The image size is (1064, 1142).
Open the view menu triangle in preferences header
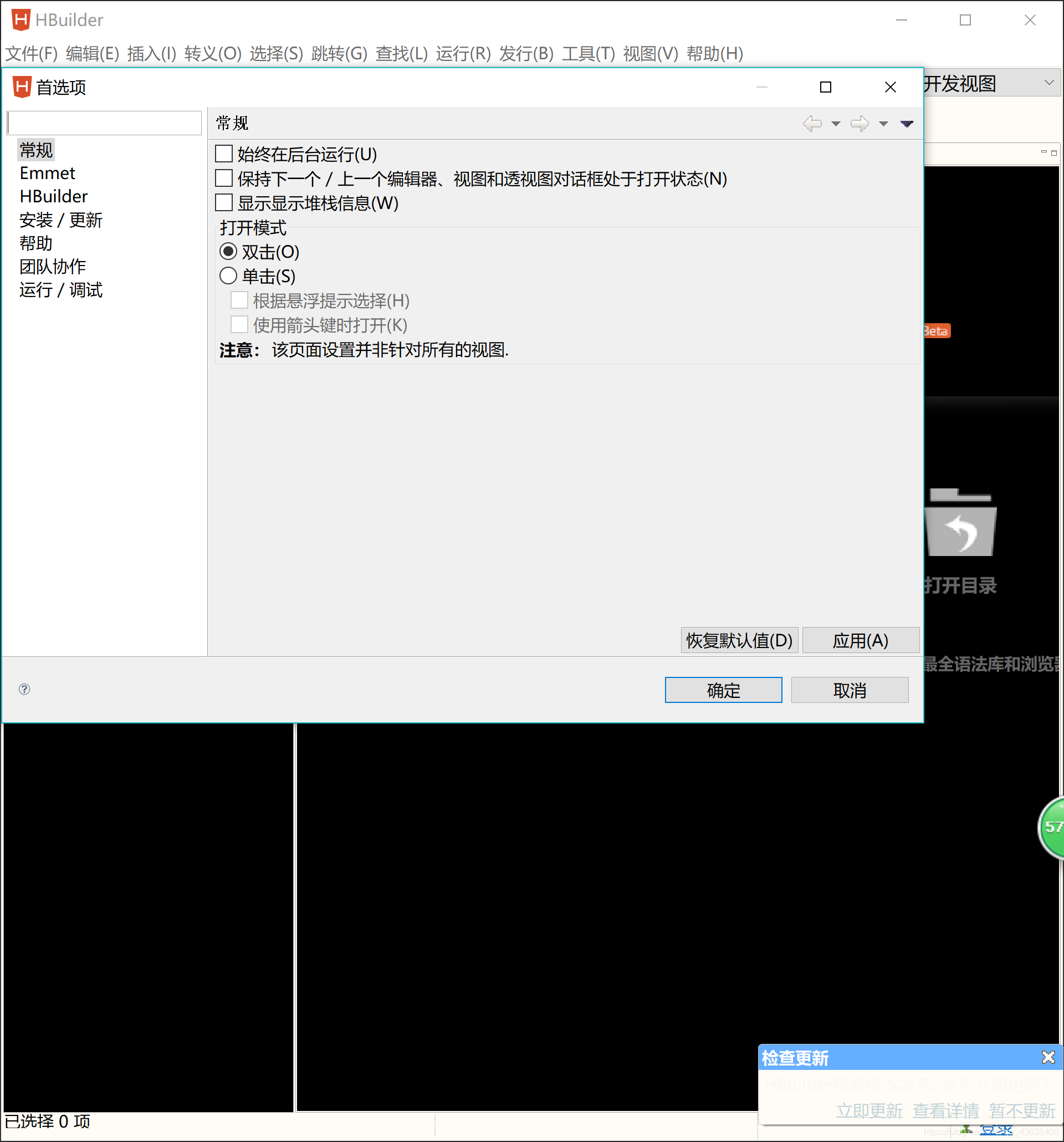click(907, 124)
